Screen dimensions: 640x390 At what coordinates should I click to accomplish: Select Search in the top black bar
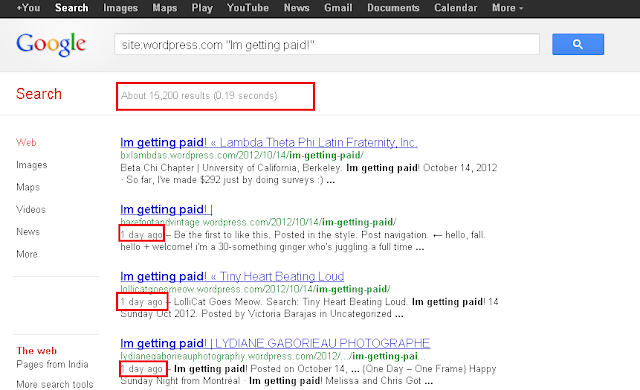coord(71,8)
